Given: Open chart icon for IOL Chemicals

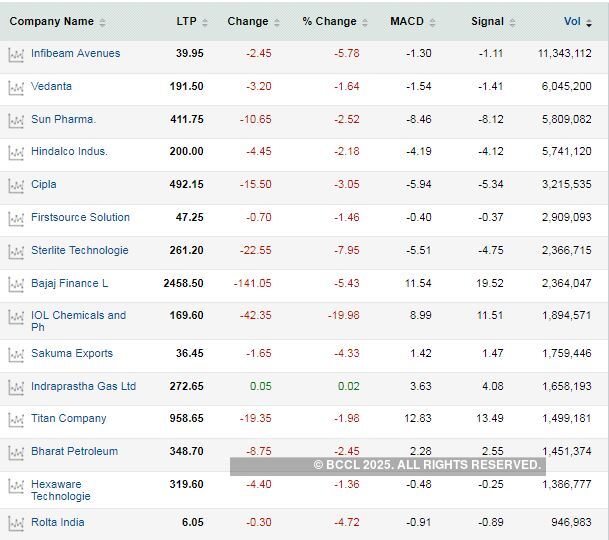Looking at the screenshot, I should coord(16,317).
